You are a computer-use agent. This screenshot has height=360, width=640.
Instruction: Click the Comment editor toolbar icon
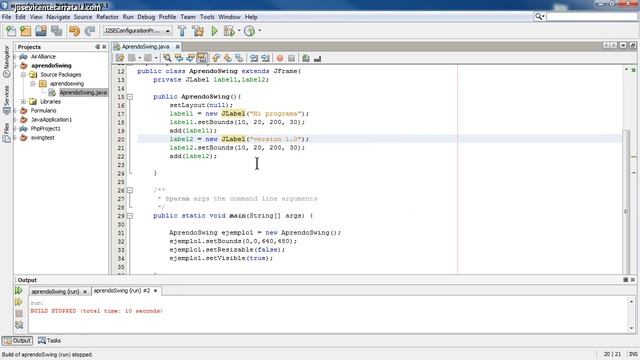(x=306, y=58)
